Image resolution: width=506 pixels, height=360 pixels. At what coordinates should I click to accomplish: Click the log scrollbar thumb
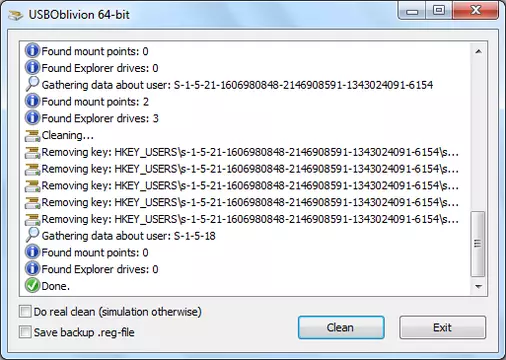tap(478, 244)
